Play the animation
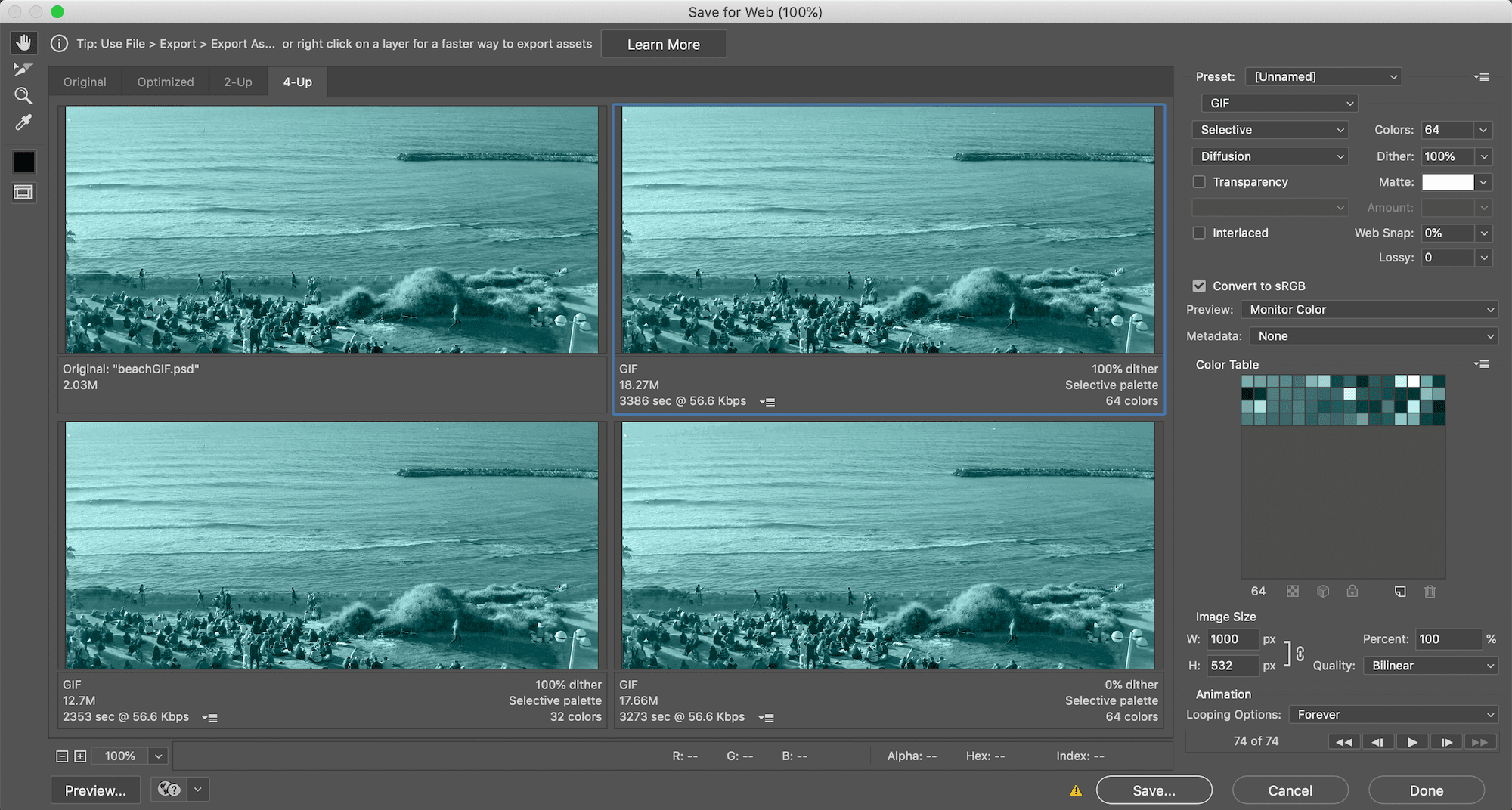Viewport: 1512px width, 810px height. pos(1411,742)
